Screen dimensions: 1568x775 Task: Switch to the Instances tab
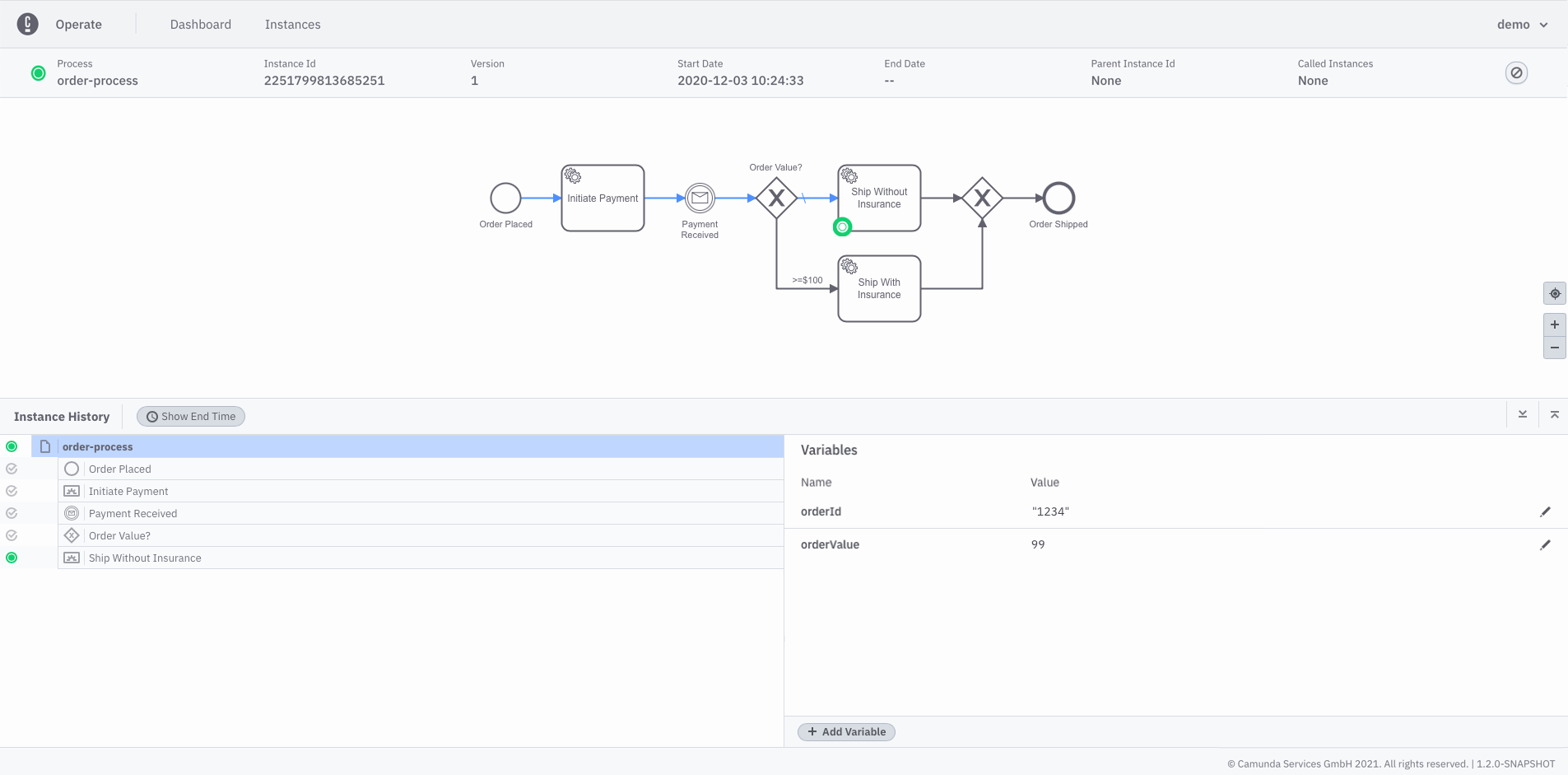click(x=292, y=24)
